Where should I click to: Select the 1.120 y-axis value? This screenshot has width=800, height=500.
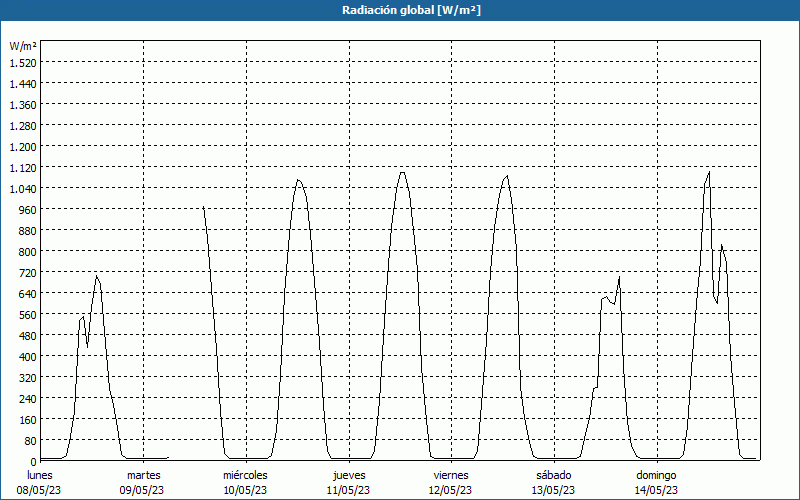(x=23, y=167)
